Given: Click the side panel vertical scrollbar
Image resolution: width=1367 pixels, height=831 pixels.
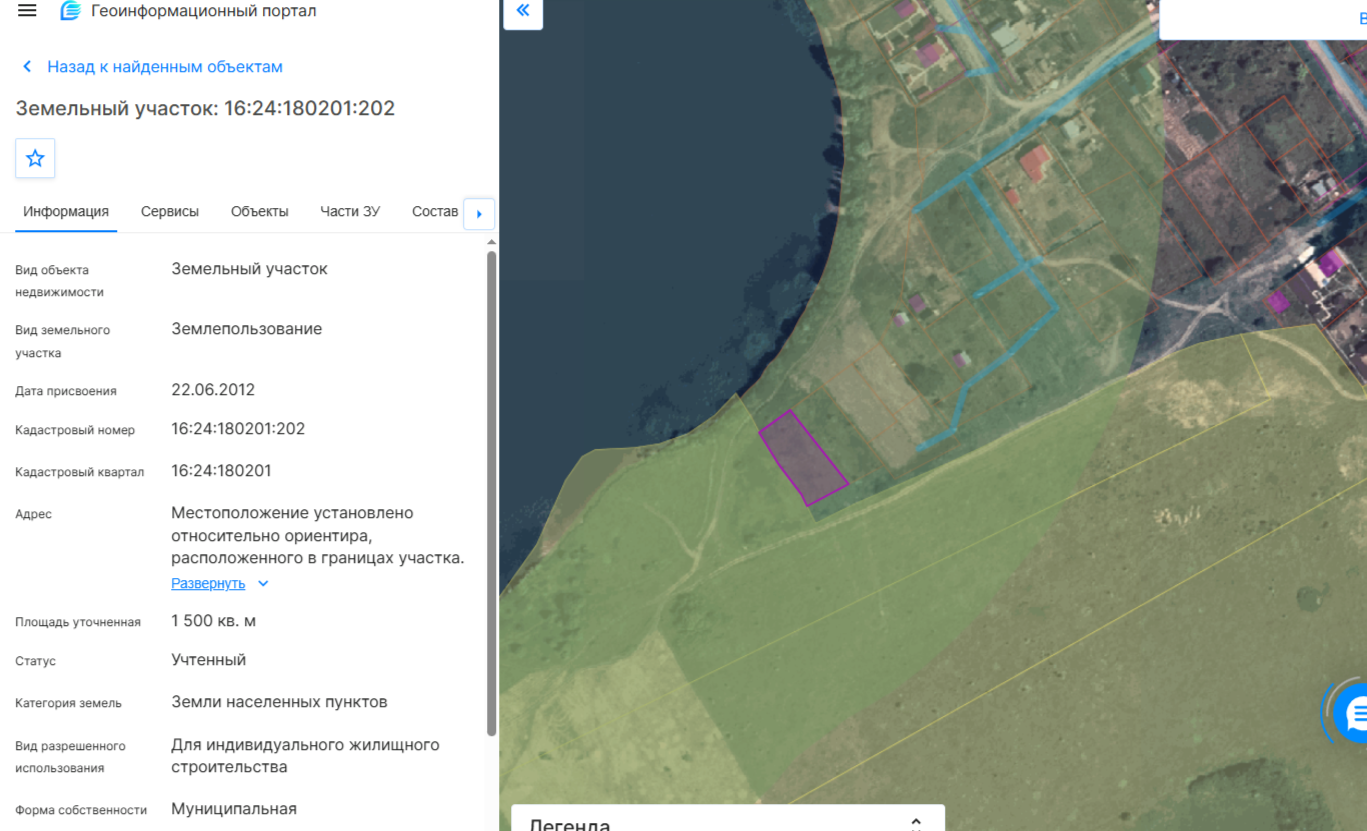Looking at the screenshot, I should coord(491,494).
